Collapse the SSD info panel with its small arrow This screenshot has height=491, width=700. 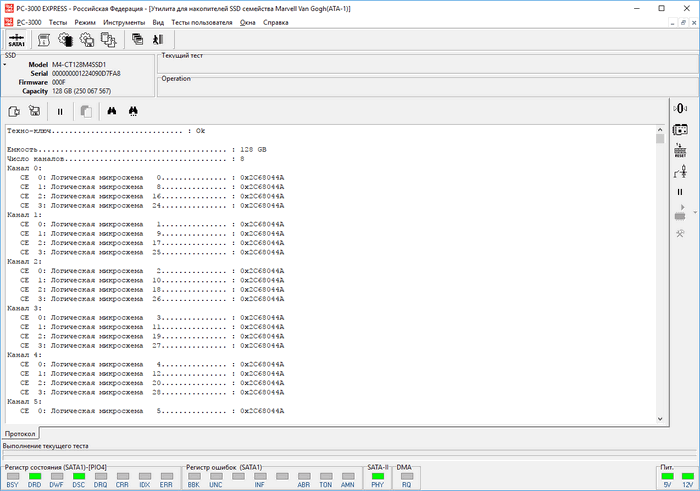(4, 64)
